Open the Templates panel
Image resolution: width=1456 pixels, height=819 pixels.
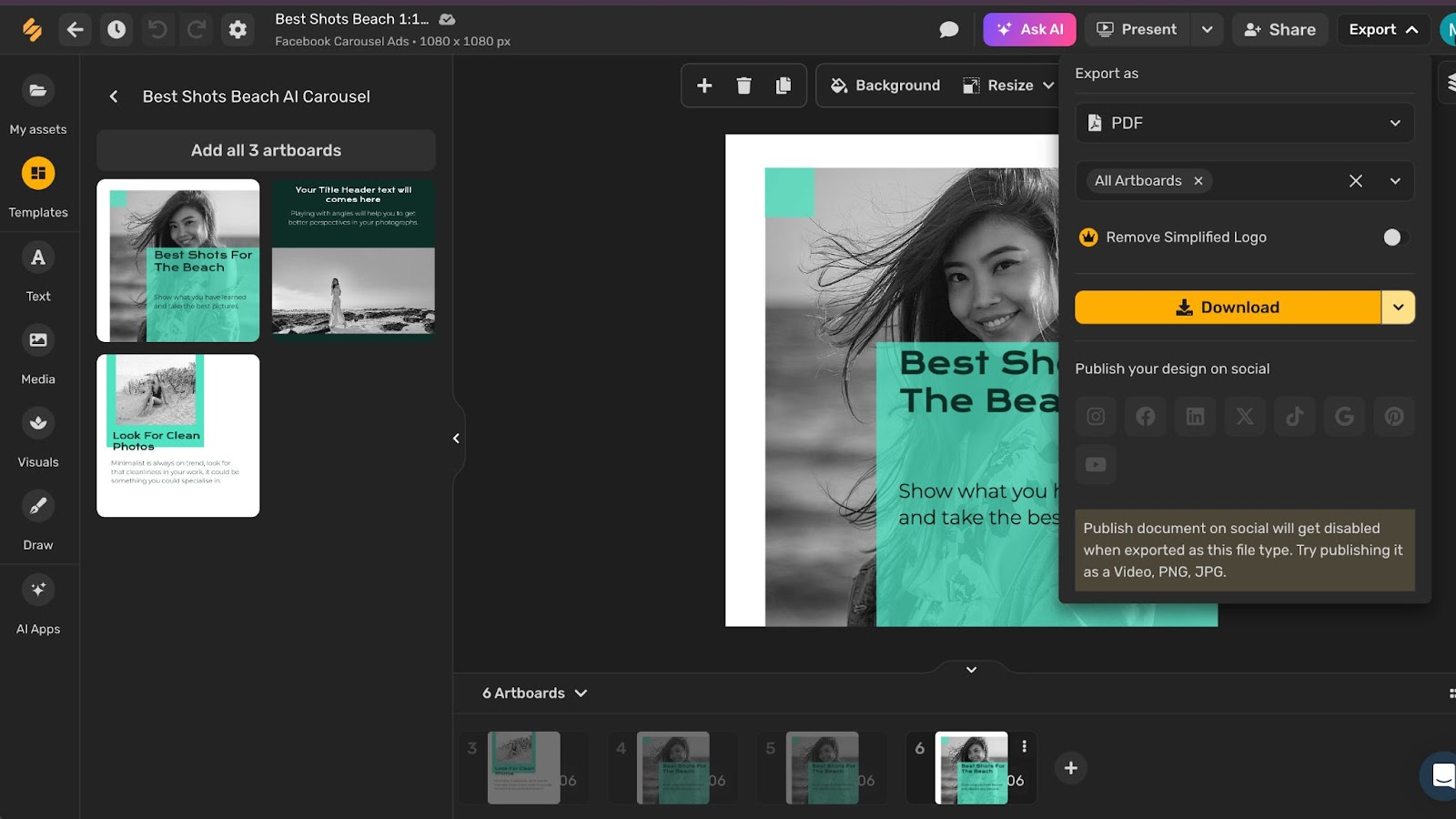37,187
